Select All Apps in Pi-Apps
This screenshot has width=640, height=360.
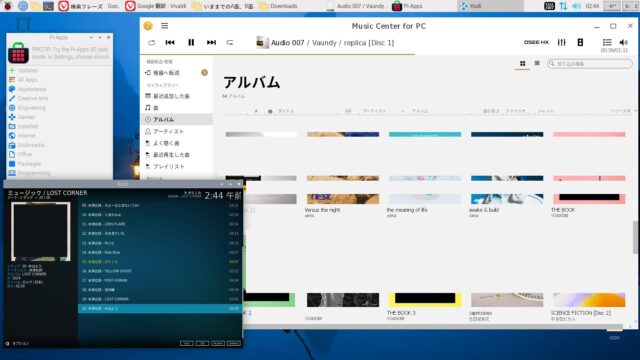pyautogui.click(x=60, y=80)
